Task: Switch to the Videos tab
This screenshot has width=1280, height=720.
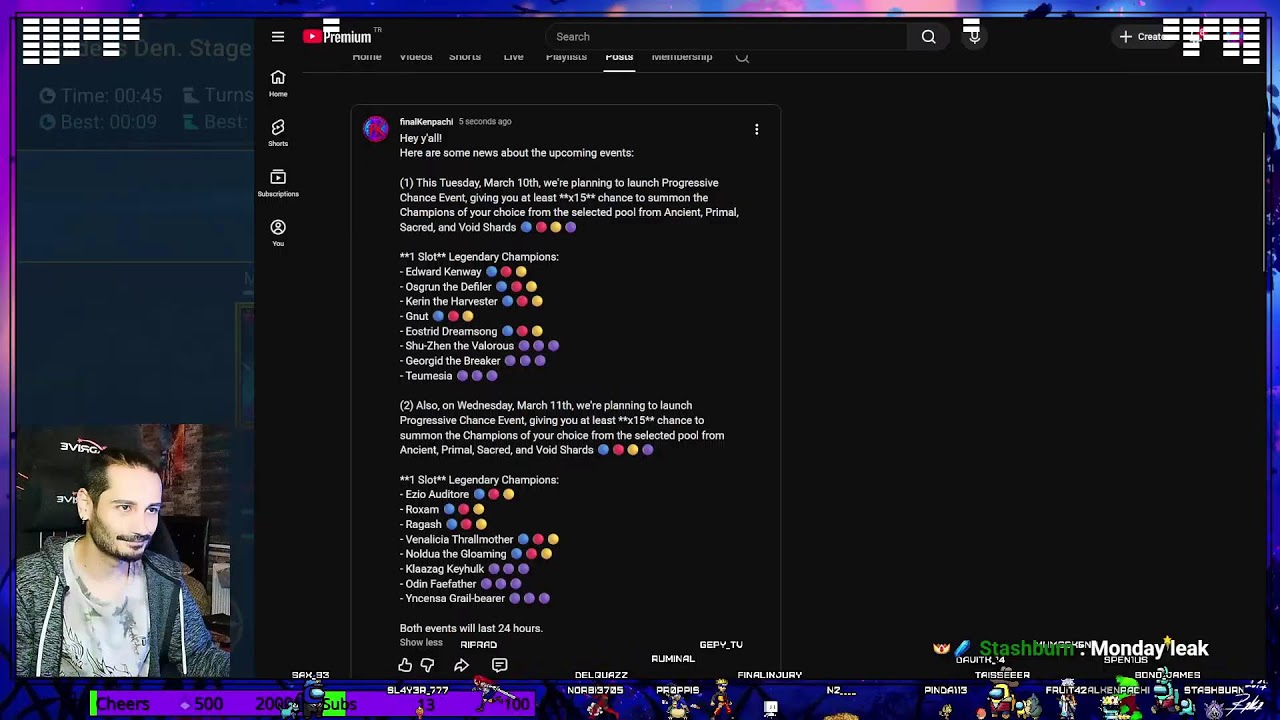Action: [416, 57]
